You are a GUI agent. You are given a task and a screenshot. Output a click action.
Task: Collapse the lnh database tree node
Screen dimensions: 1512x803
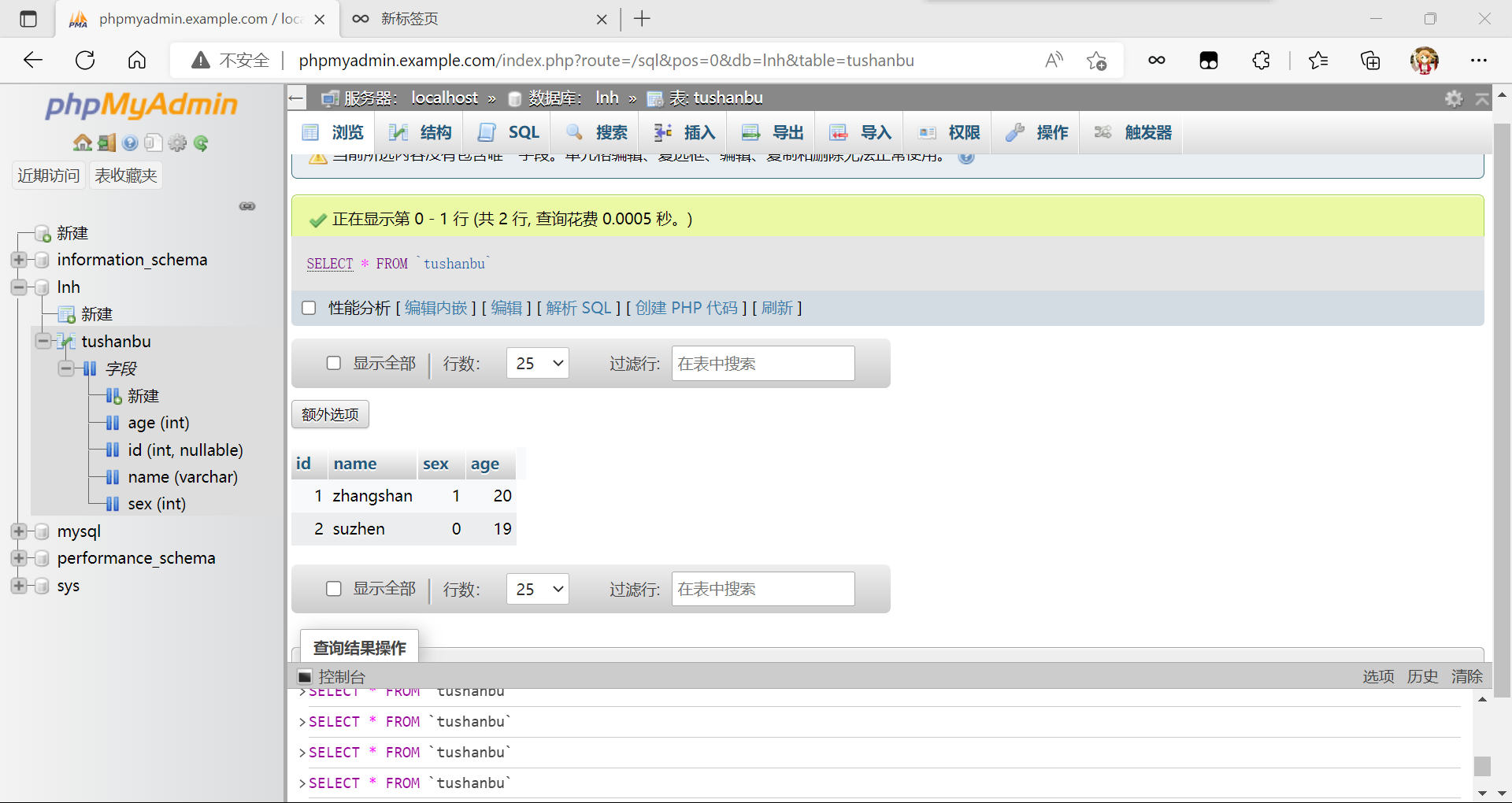(x=19, y=287)
